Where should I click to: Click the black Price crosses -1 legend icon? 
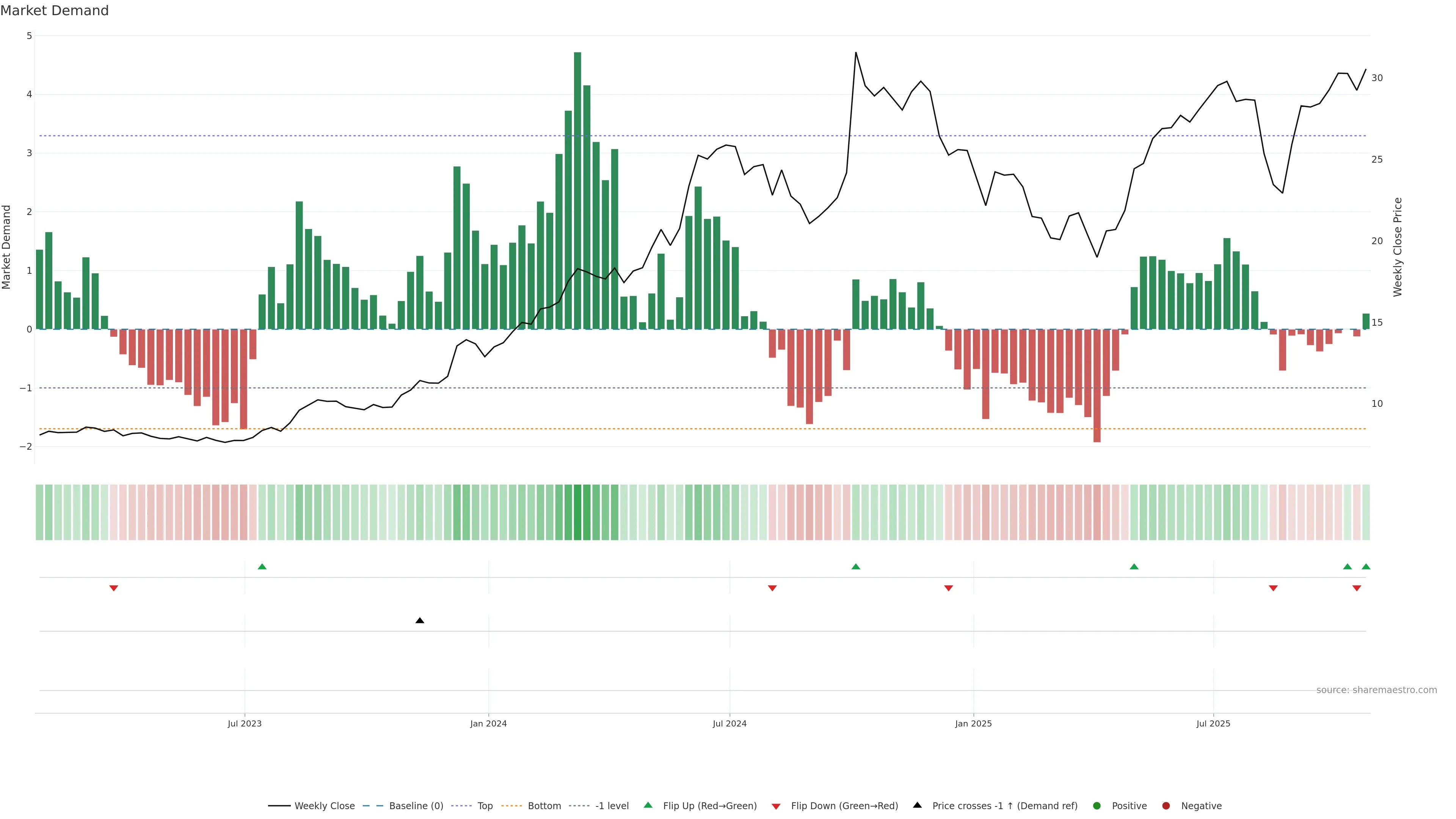[x=917, y=805]
